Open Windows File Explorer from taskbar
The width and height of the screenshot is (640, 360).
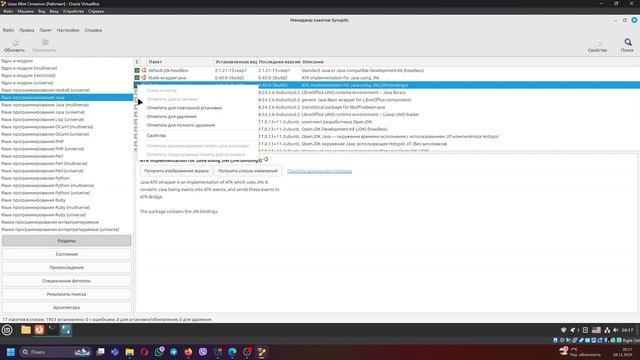click(130, 352)
